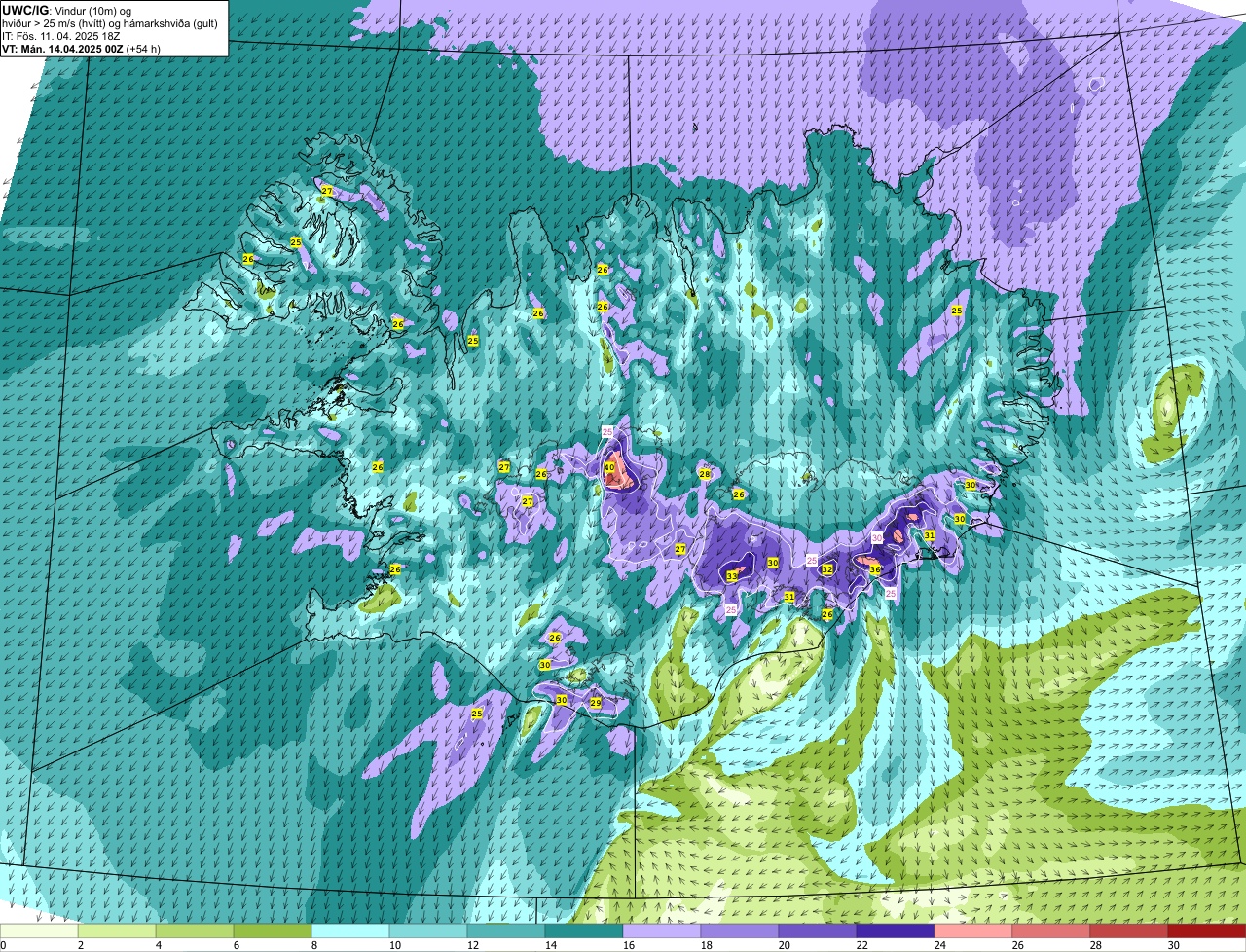The width and height of the screenshot is (1246, 952).
Task: Click the yellow gust label 32
Action: pyautogui.click(x=827, y=569)
